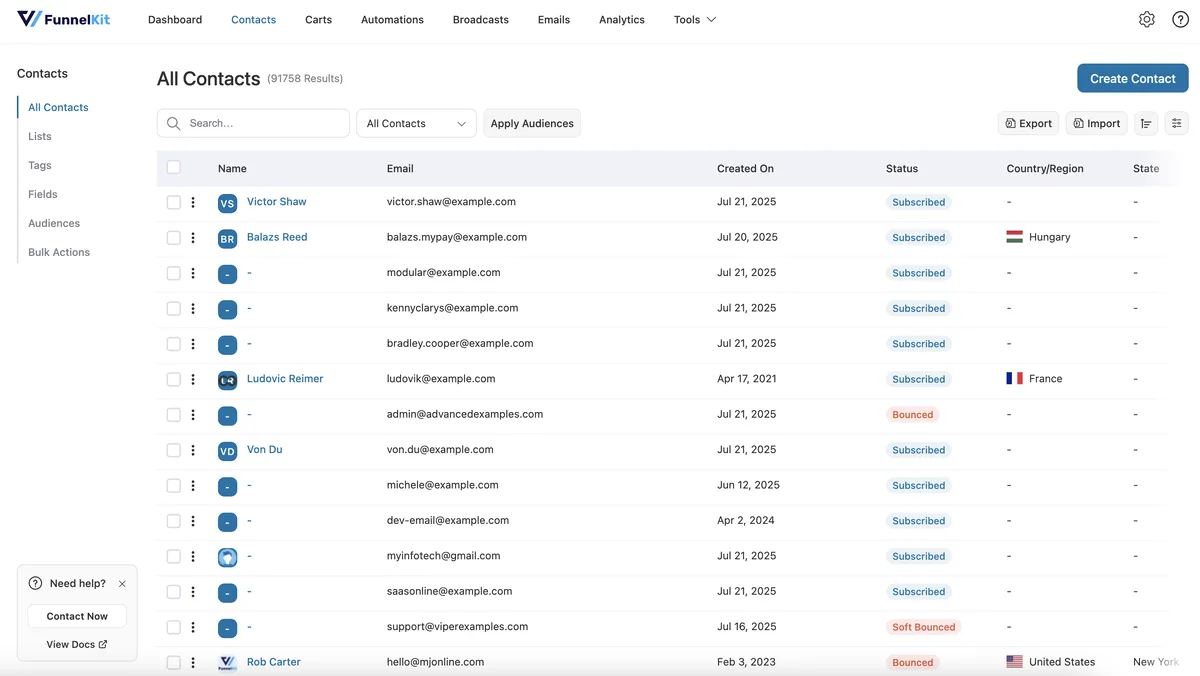Select the Victor Shaw row checkbox

(174, 202)
